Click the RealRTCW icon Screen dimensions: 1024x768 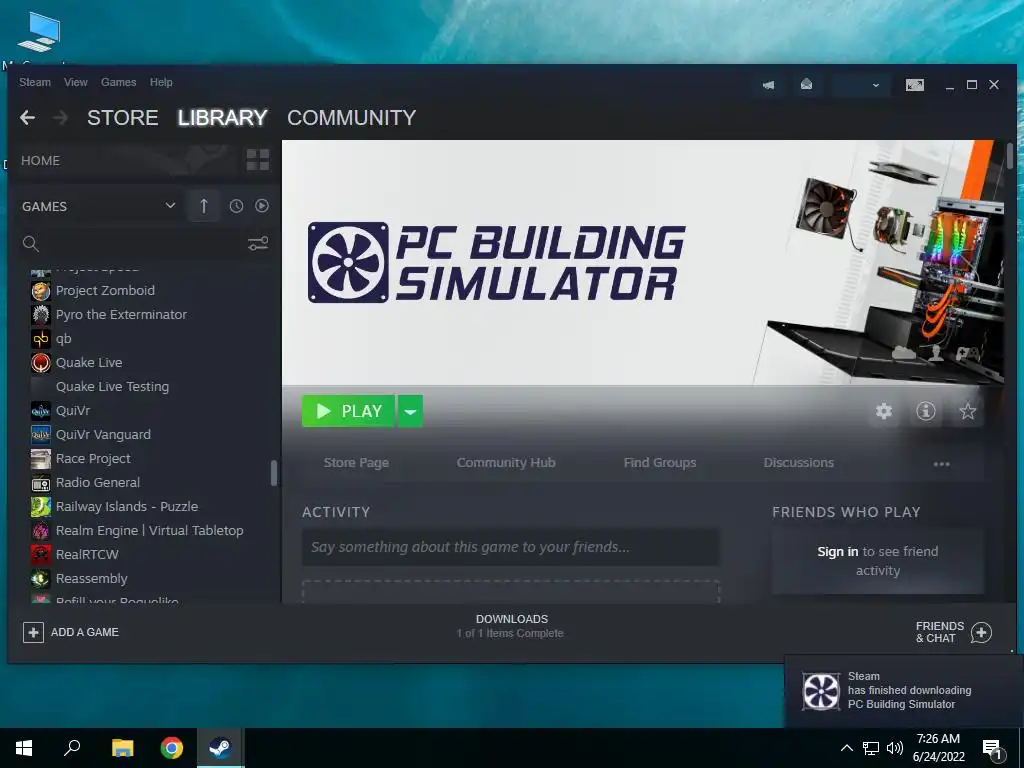point(40,554)
